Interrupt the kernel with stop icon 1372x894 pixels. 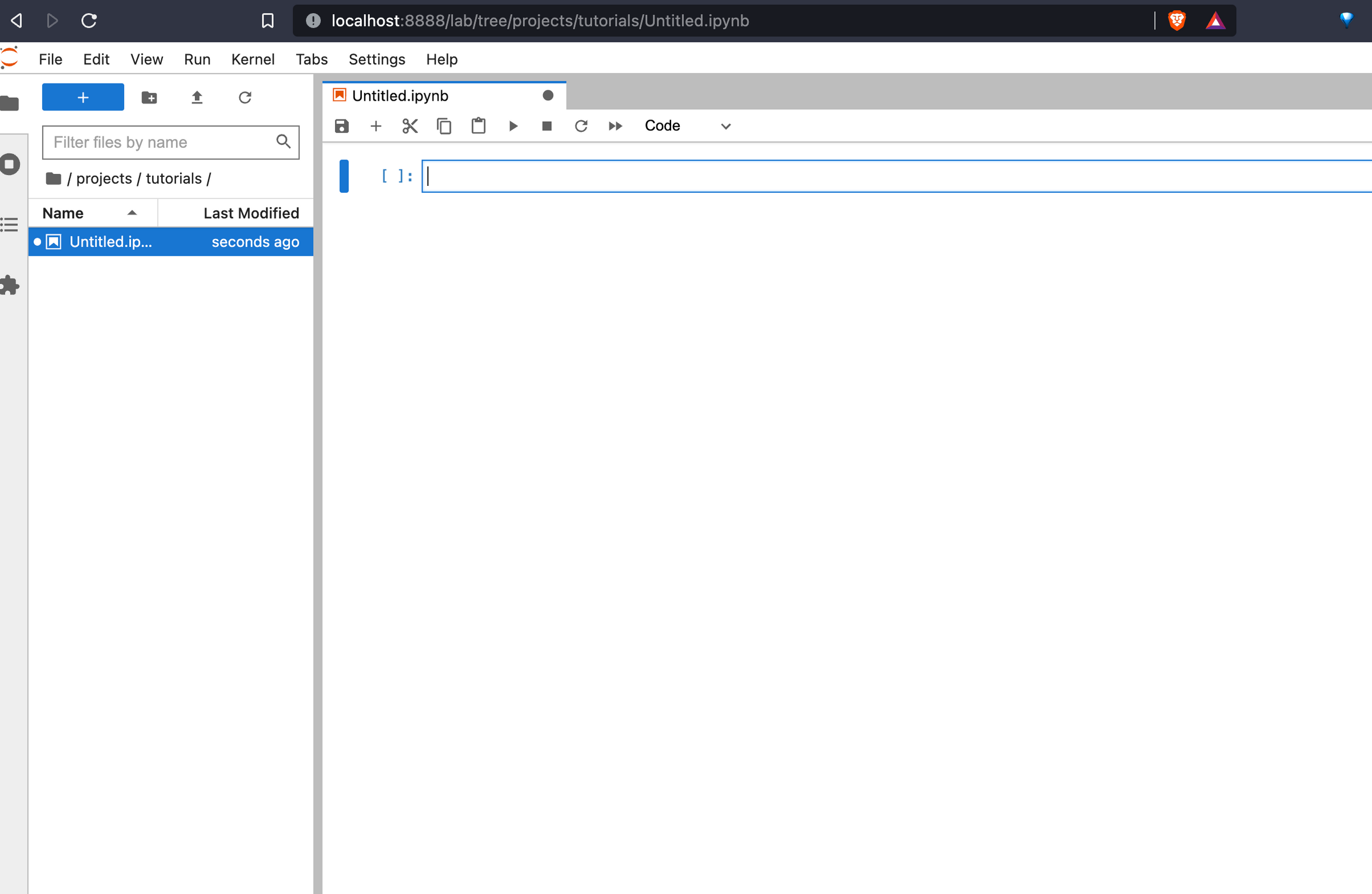(x=547, y=126)
